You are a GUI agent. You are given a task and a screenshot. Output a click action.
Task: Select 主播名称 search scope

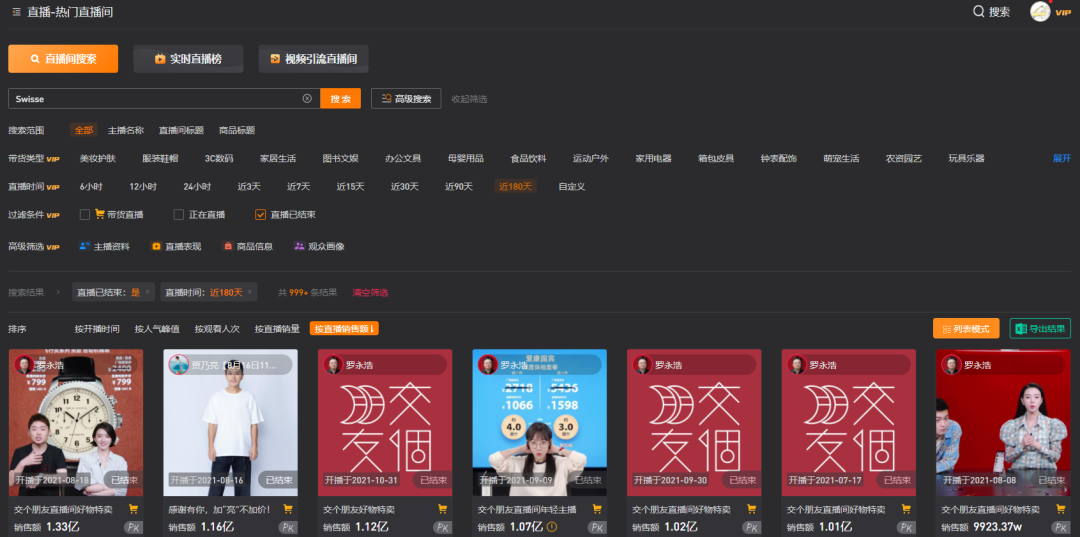(x=125, y=130)
